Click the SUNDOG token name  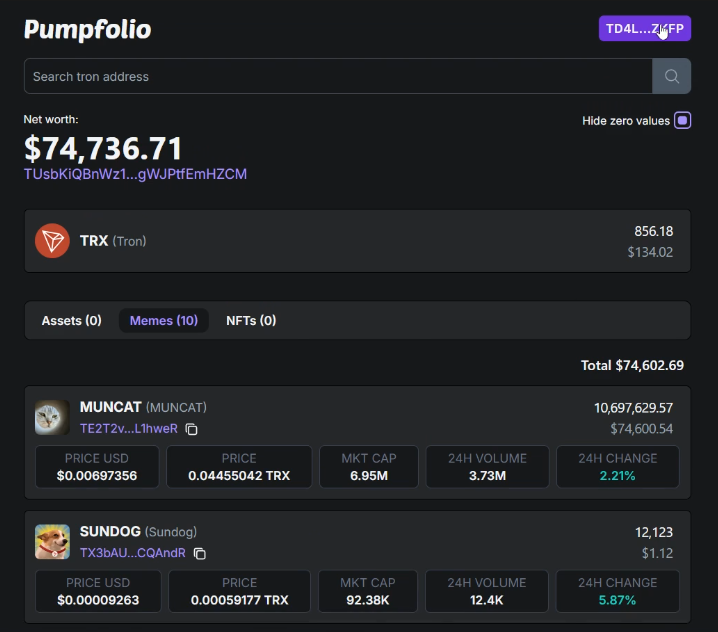click(x=110, y=531)
